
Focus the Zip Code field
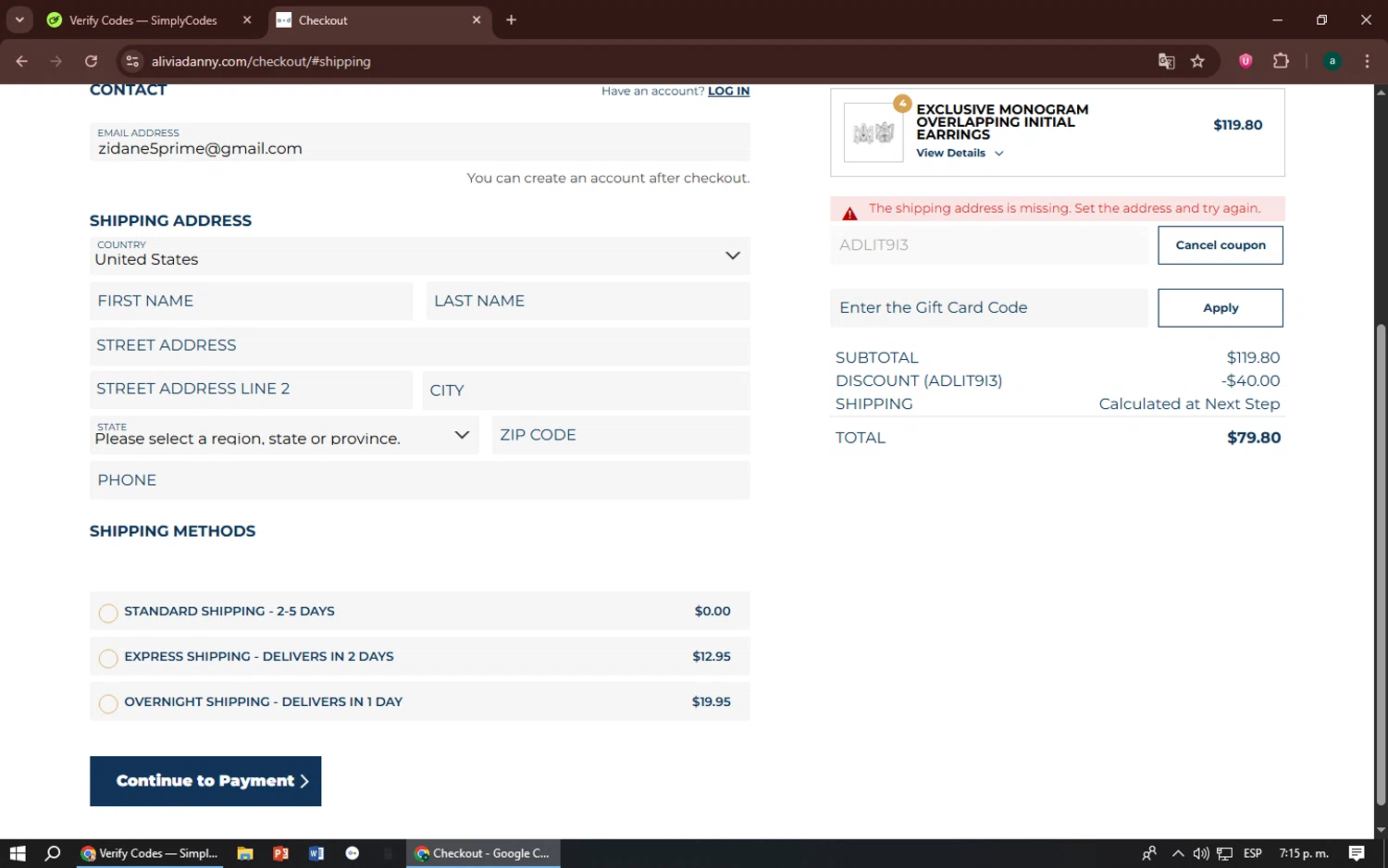pyautogui.click(x=621, y=435)
